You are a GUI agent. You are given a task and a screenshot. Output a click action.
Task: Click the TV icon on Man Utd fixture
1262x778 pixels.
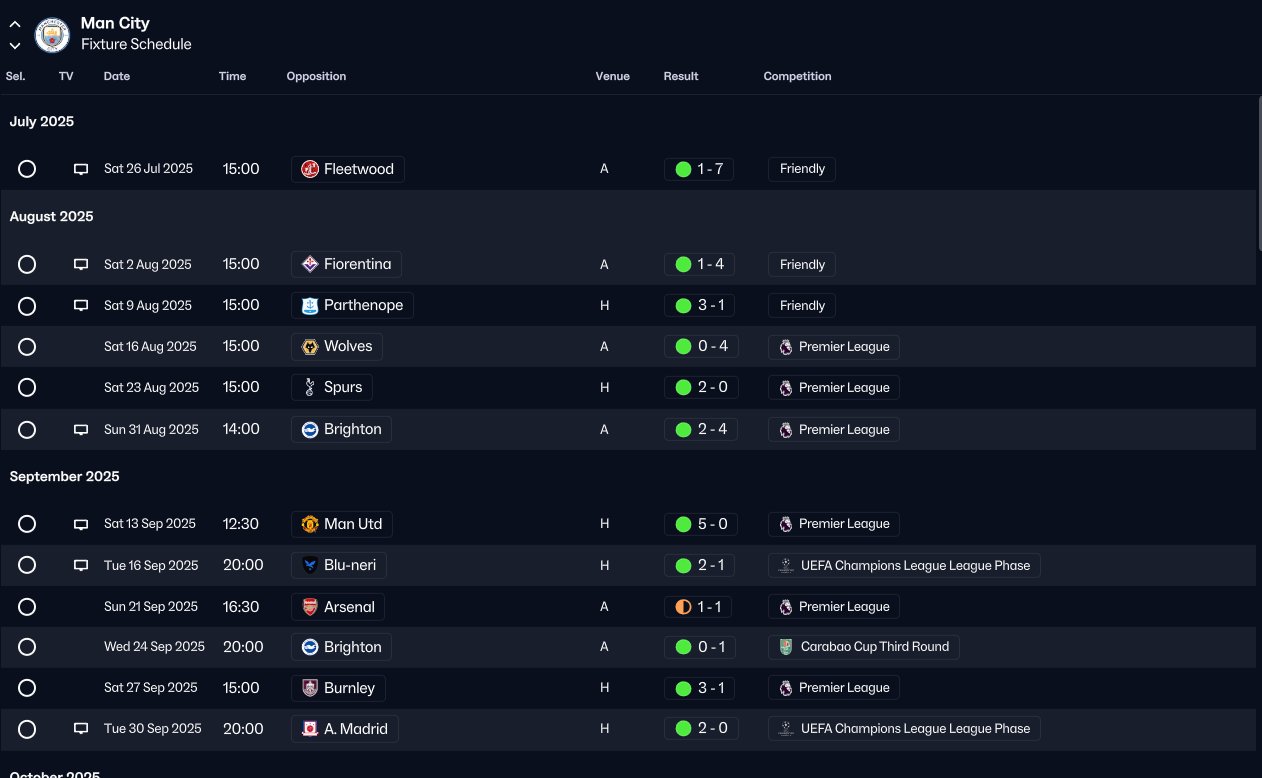pyautogui.click(x=81, y=524)
